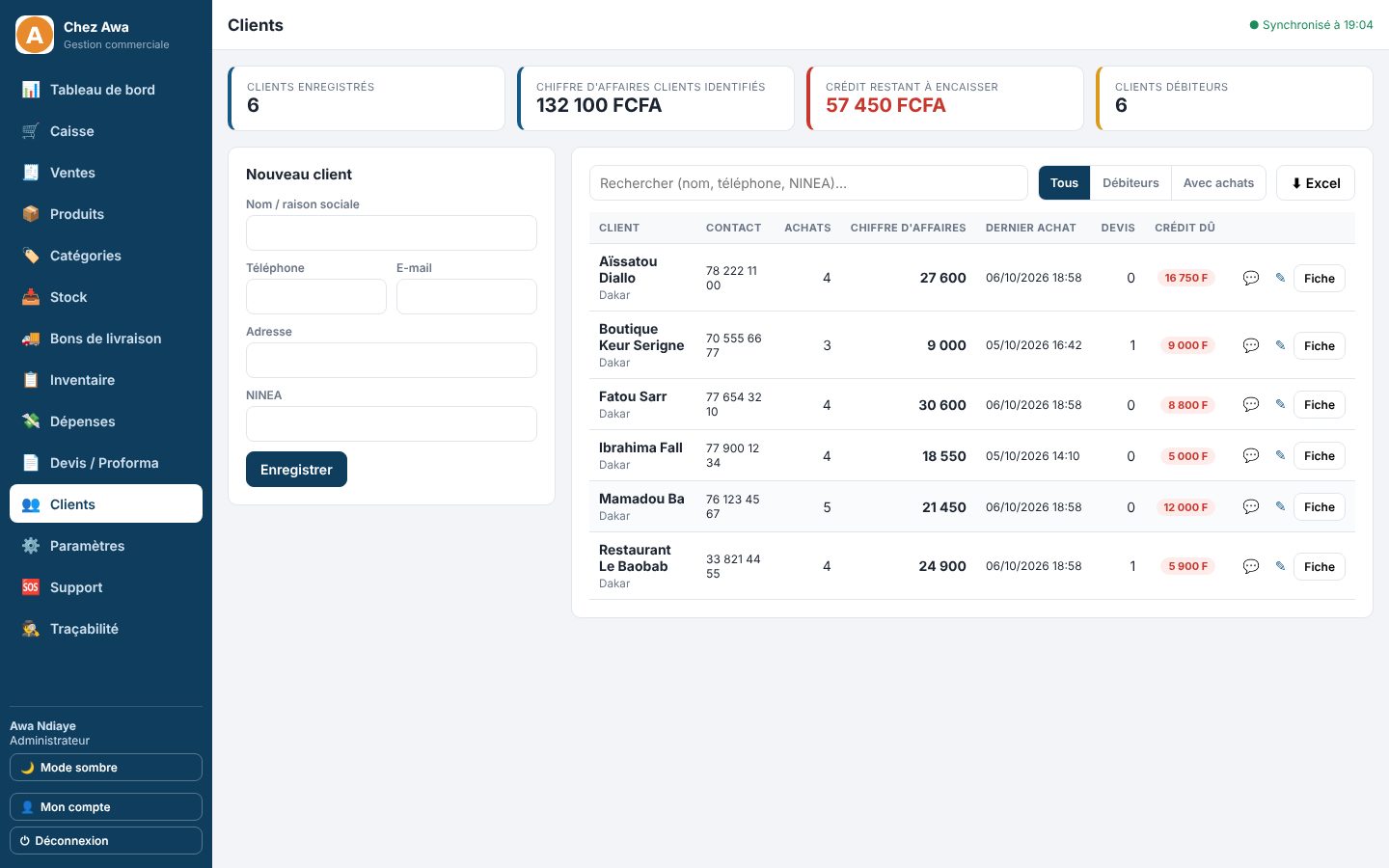The height and width of the screenshot is (868, 1389).
Task: Export client list to Excel
Action: click(1316, 183)
